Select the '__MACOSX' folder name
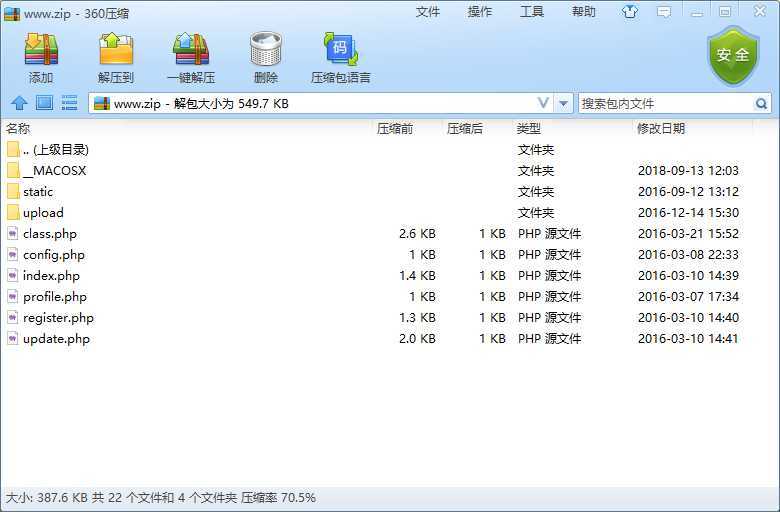The height and width of the screenshot is (512, 780). pos(55,171)
